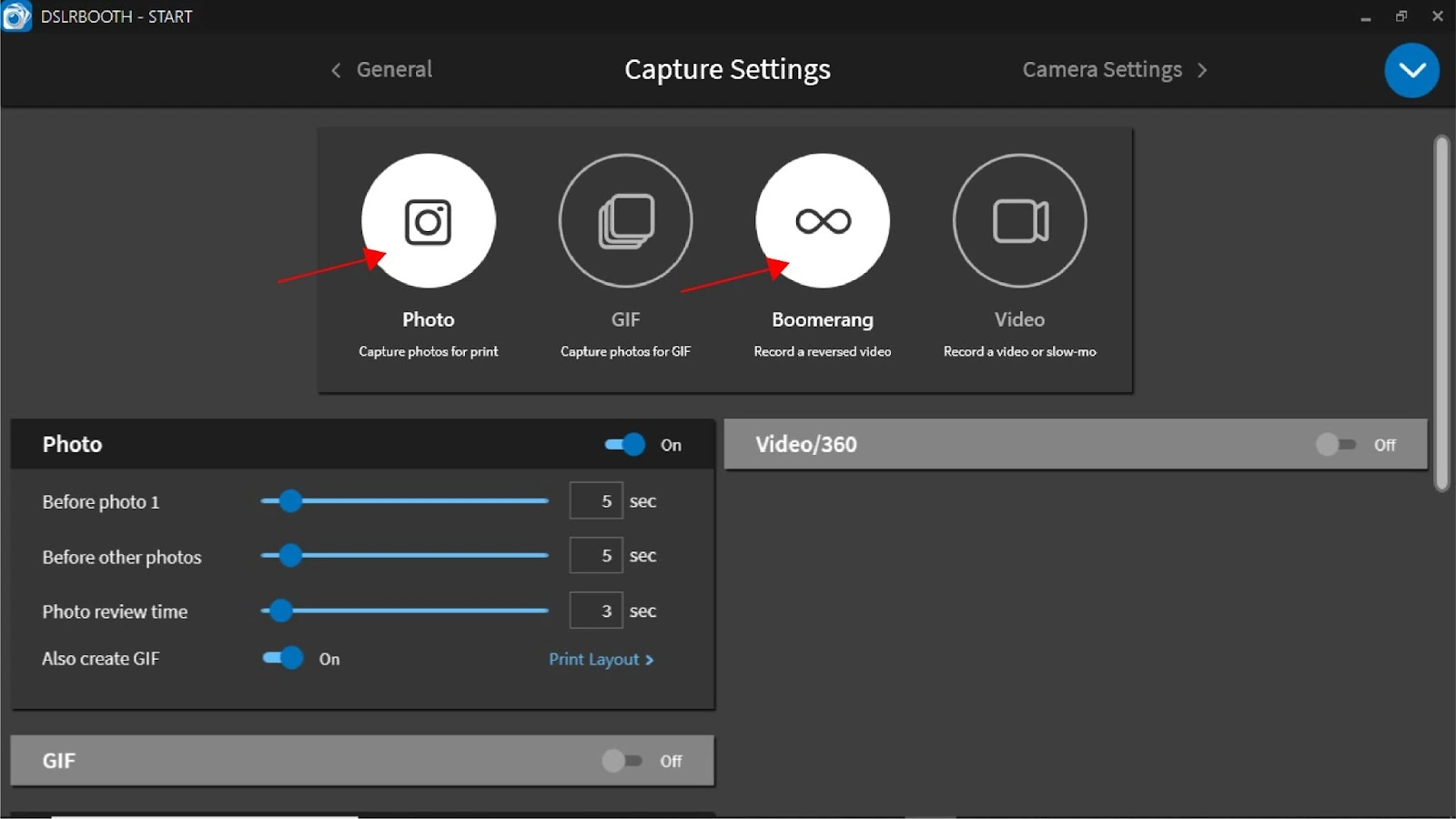This screenshot has height=819, width=1456.
Task: Turn on the Video/360 switch
Action: click(x=1335, y=444)
